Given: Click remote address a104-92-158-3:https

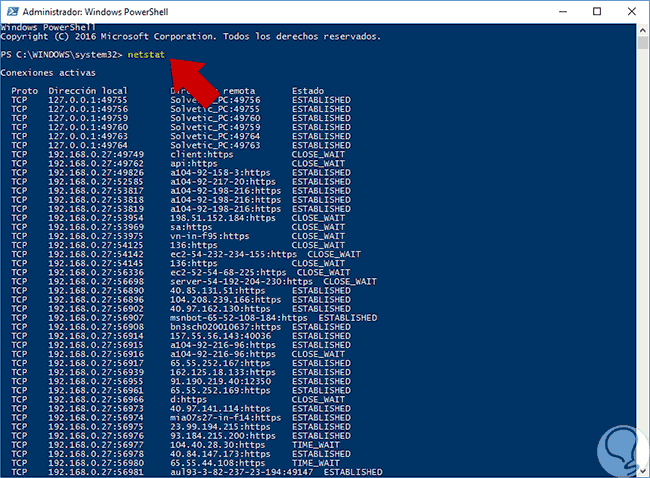Looking at the screenshot, I should pos(220,173).
